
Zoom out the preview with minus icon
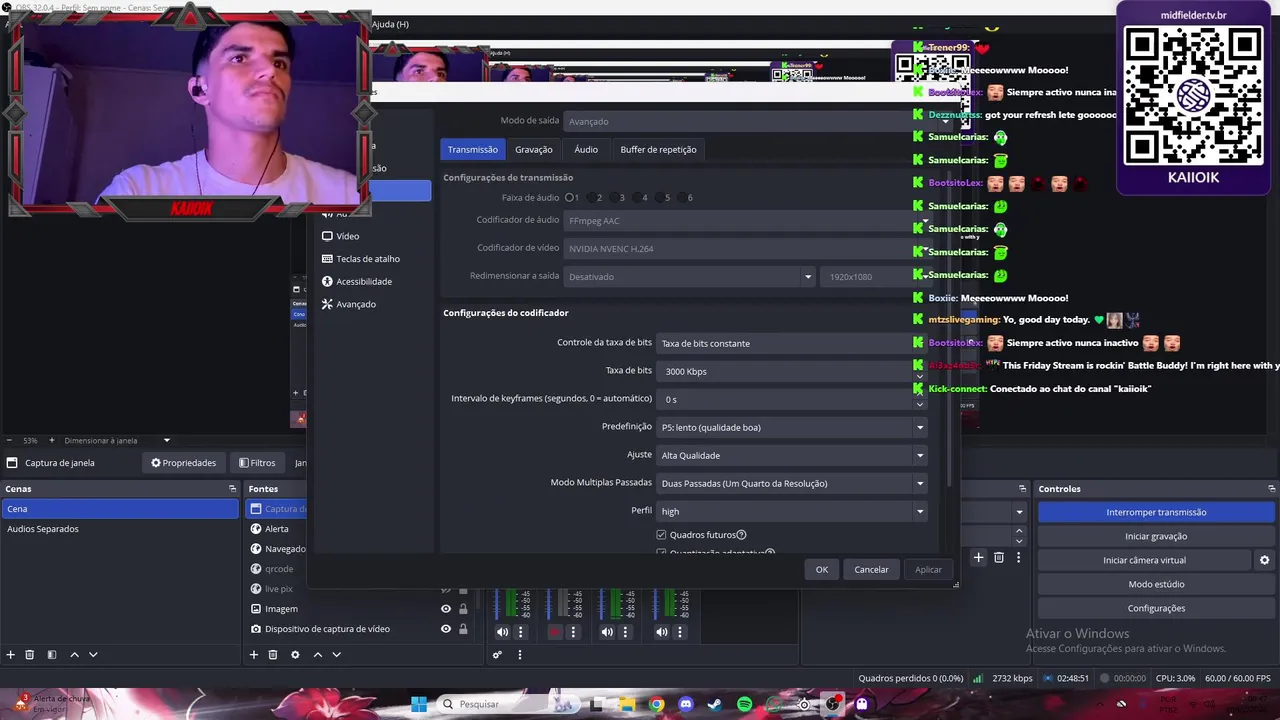pyautogui.click(x=9, y=440)
